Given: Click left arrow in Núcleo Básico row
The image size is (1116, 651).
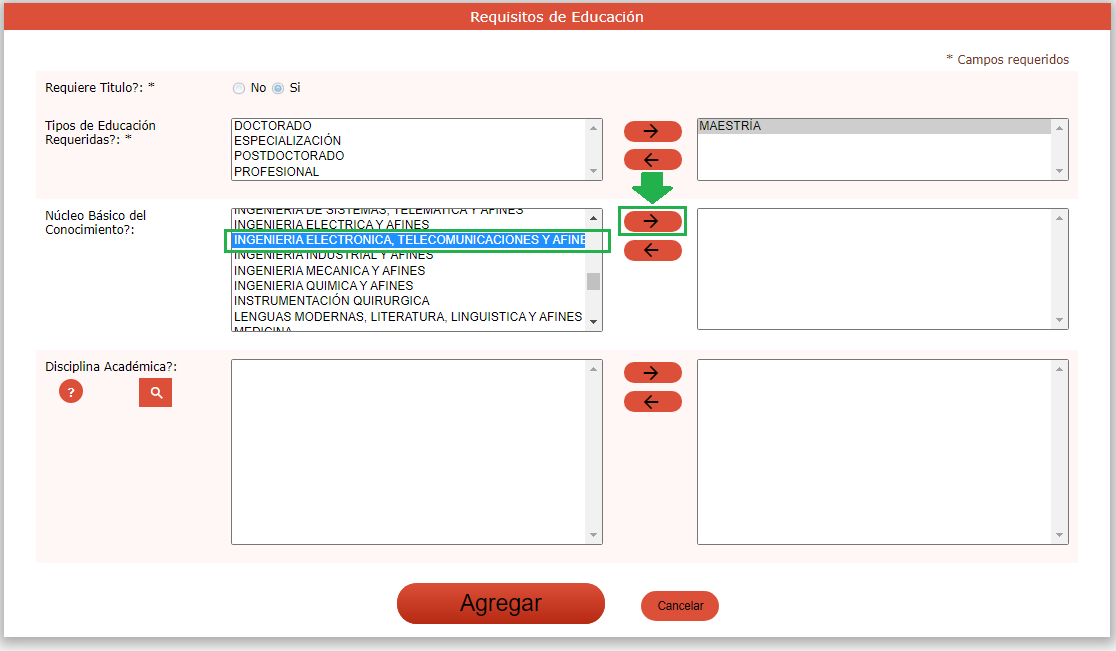Looking at the screenshot, I should point(652,250).
